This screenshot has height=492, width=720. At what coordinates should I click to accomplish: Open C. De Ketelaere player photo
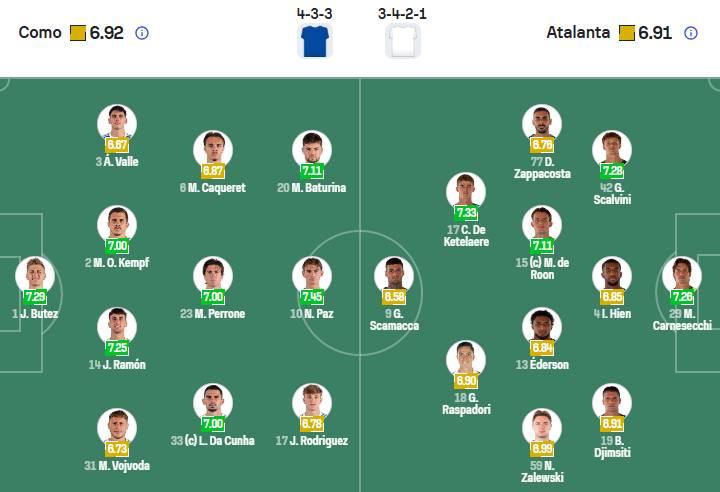(x=466, y=190)
